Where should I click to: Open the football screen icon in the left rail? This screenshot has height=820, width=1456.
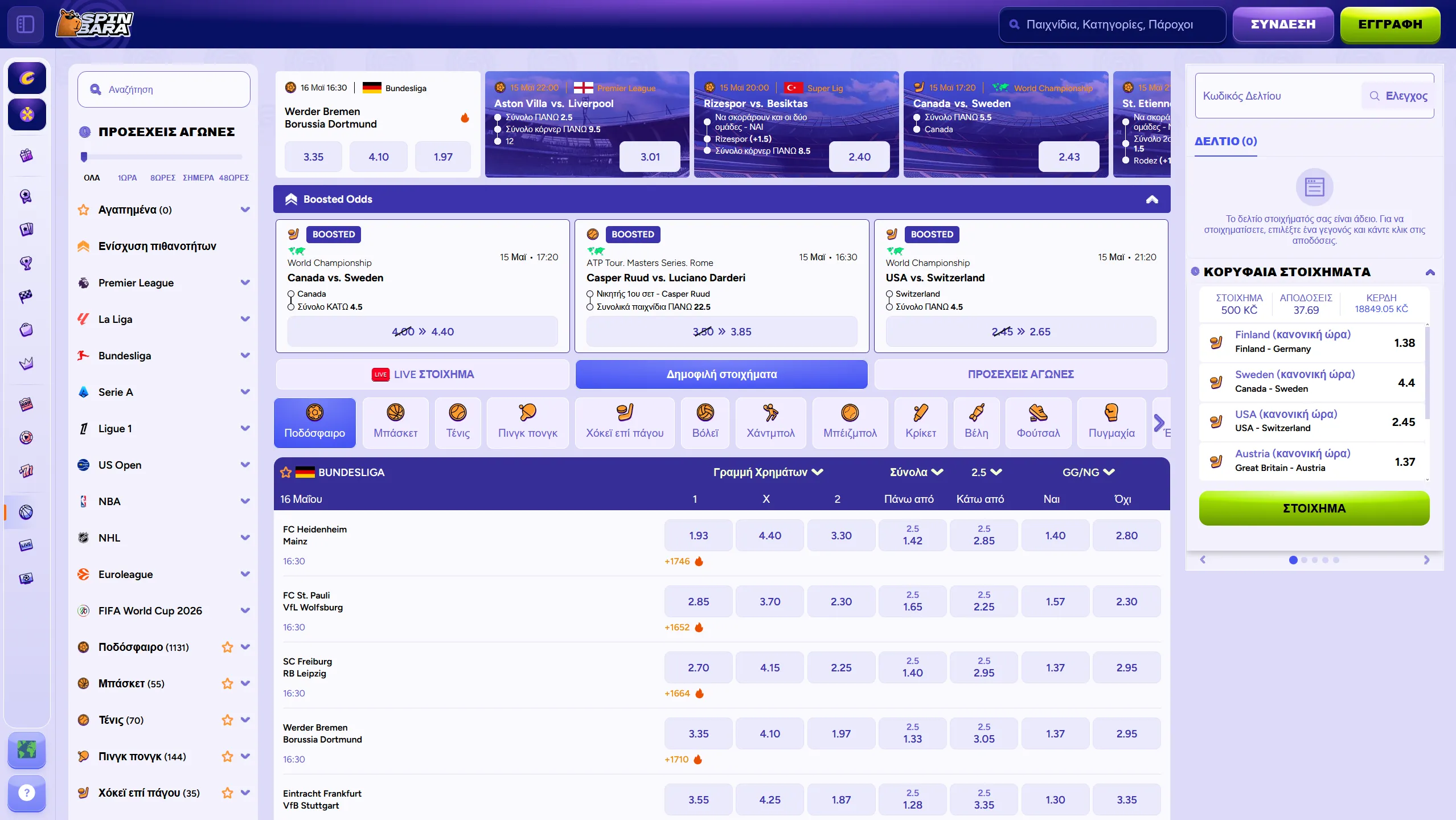[26, 579]
